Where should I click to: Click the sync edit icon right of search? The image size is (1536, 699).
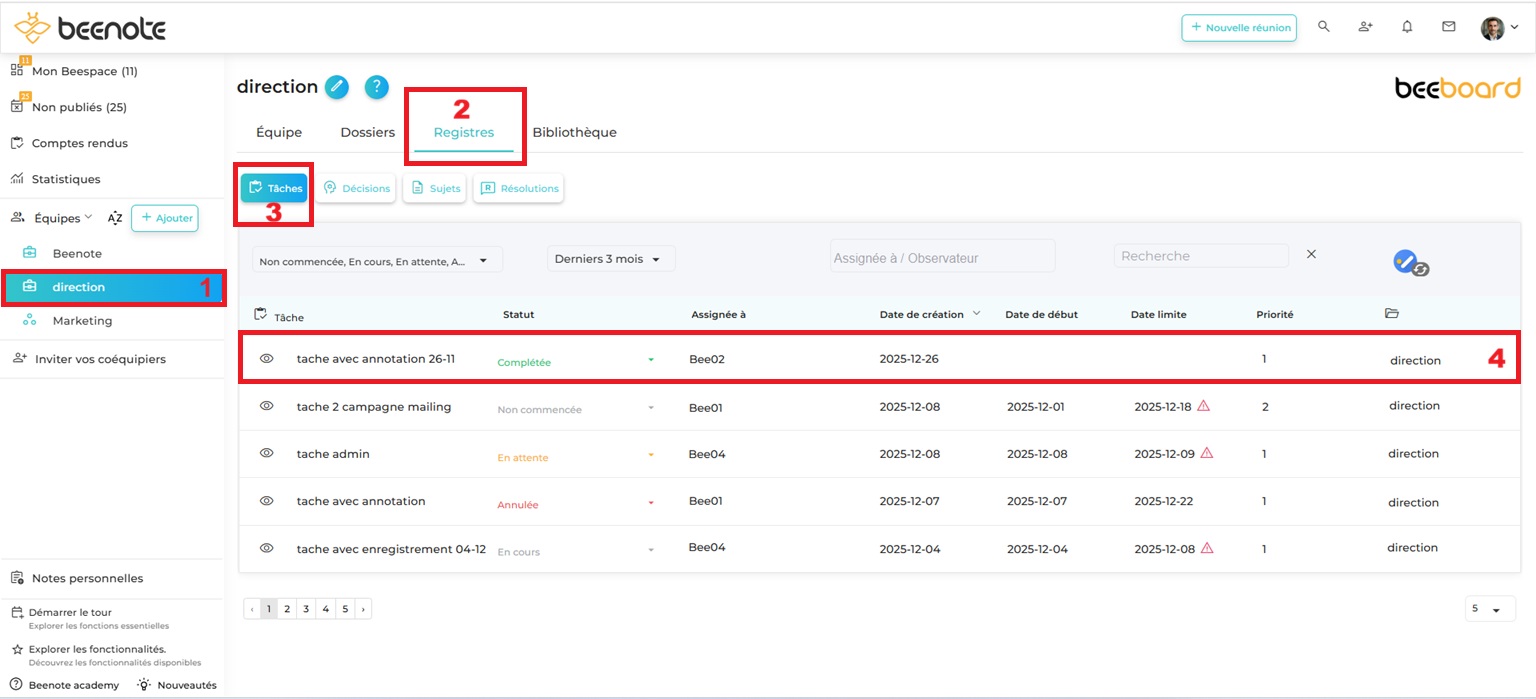tap(1410, 263)
